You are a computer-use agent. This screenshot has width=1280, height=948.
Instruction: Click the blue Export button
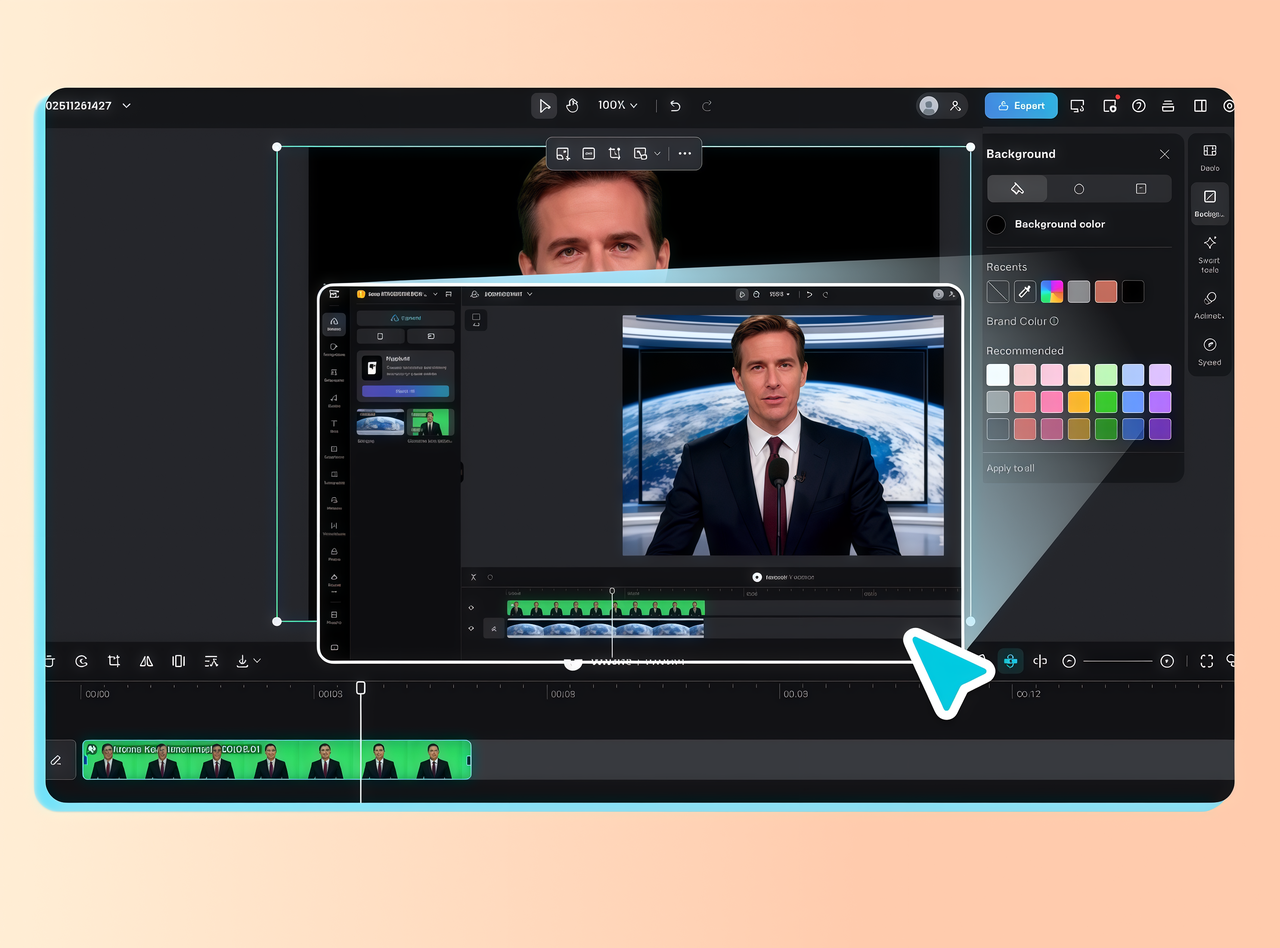pos(1021,106)
